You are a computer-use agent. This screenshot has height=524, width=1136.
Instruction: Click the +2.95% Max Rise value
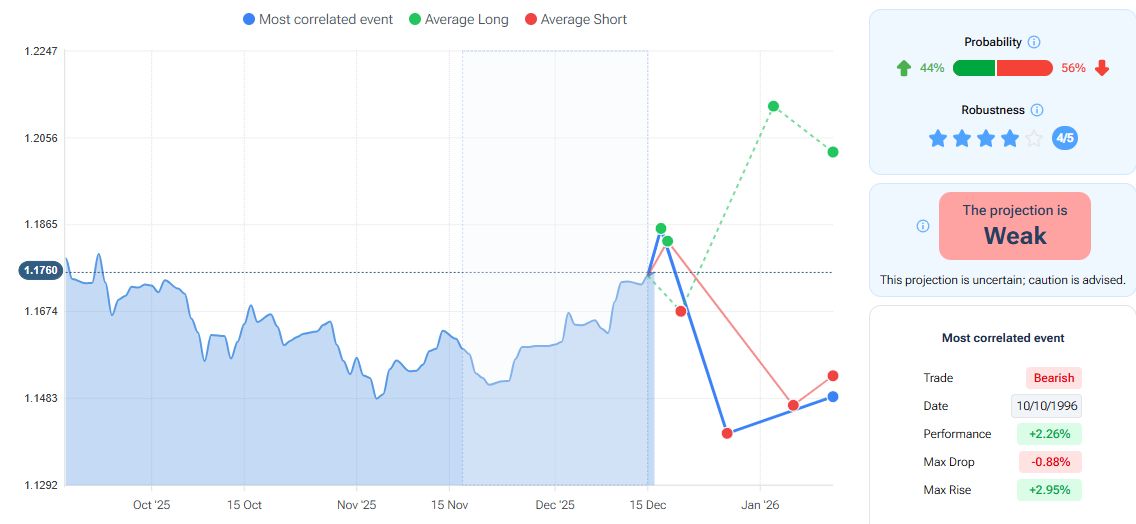tap(1049, 490)
